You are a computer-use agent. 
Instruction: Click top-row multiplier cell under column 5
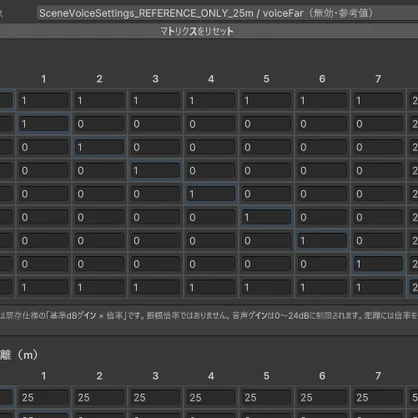pyautogui.click(x=266, y=100)
